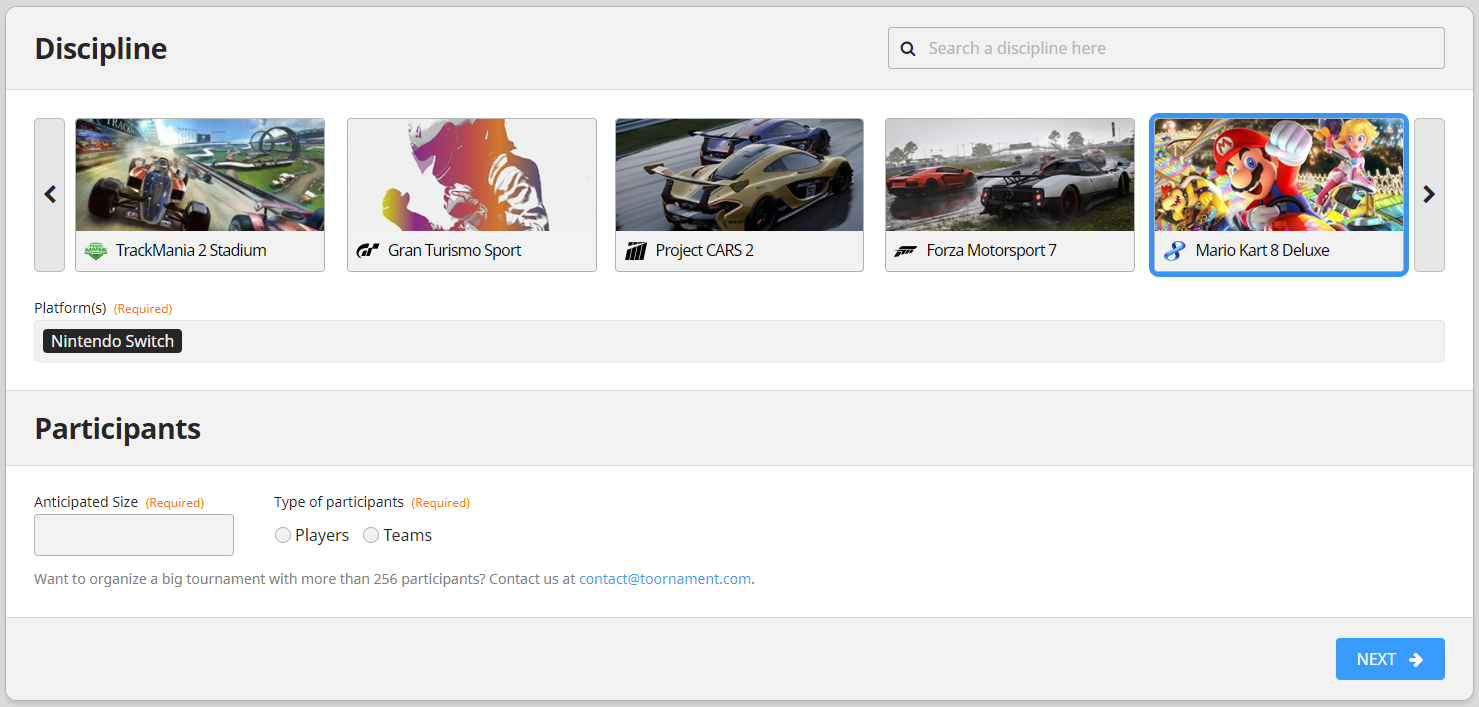The width and height of the screenshot is (1479, 707).
Task: Click the Anticipated Size input box
Action: 134,535
